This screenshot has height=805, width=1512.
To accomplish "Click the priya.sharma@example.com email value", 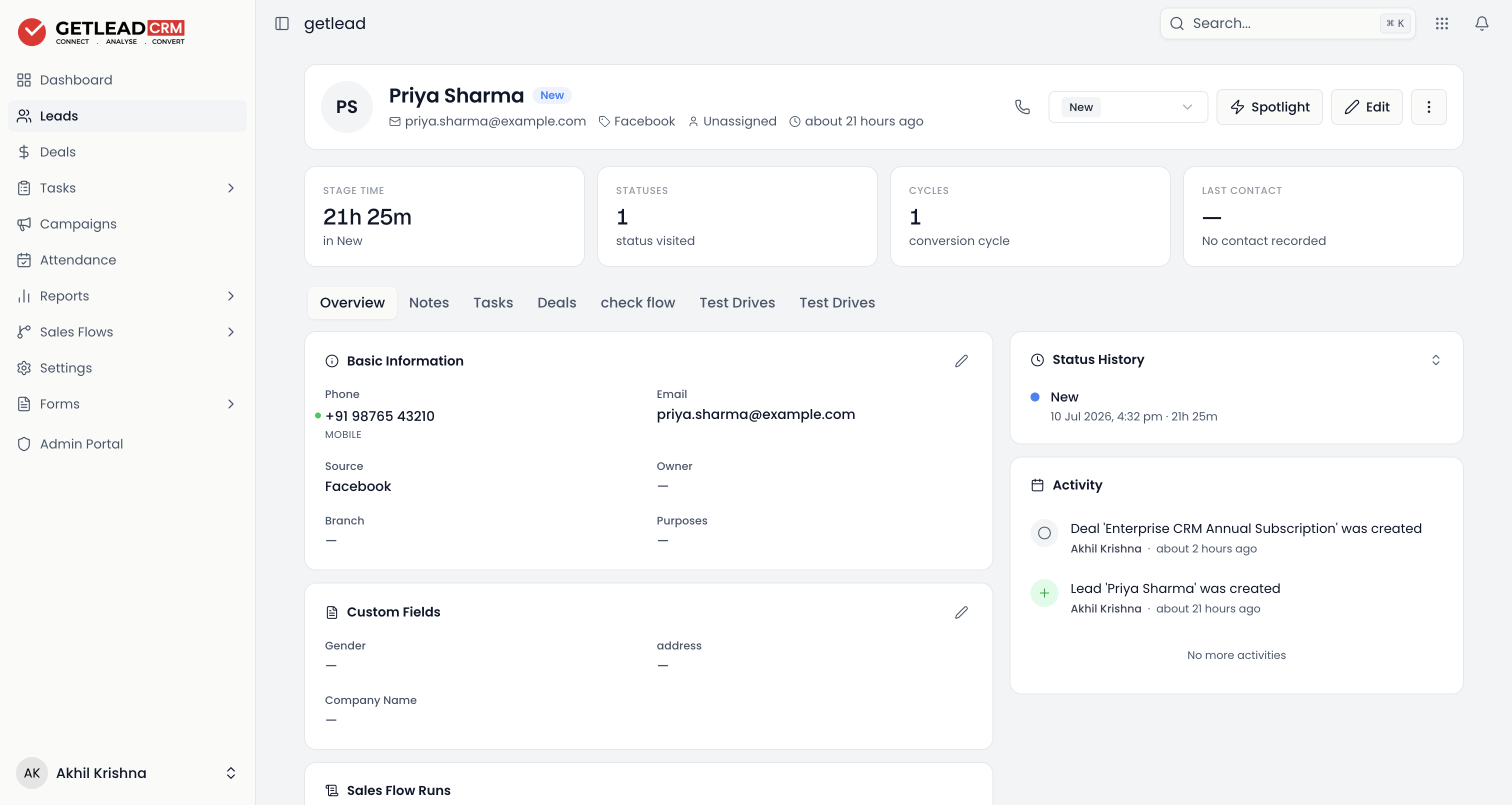I will click(755, 414).
